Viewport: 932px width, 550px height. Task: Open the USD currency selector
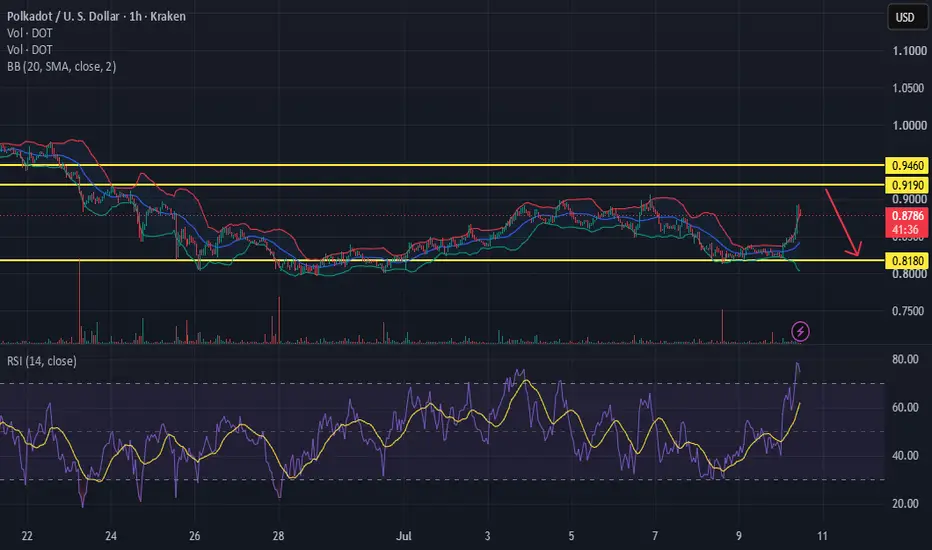pyautogui.click(x=905, y=17)
